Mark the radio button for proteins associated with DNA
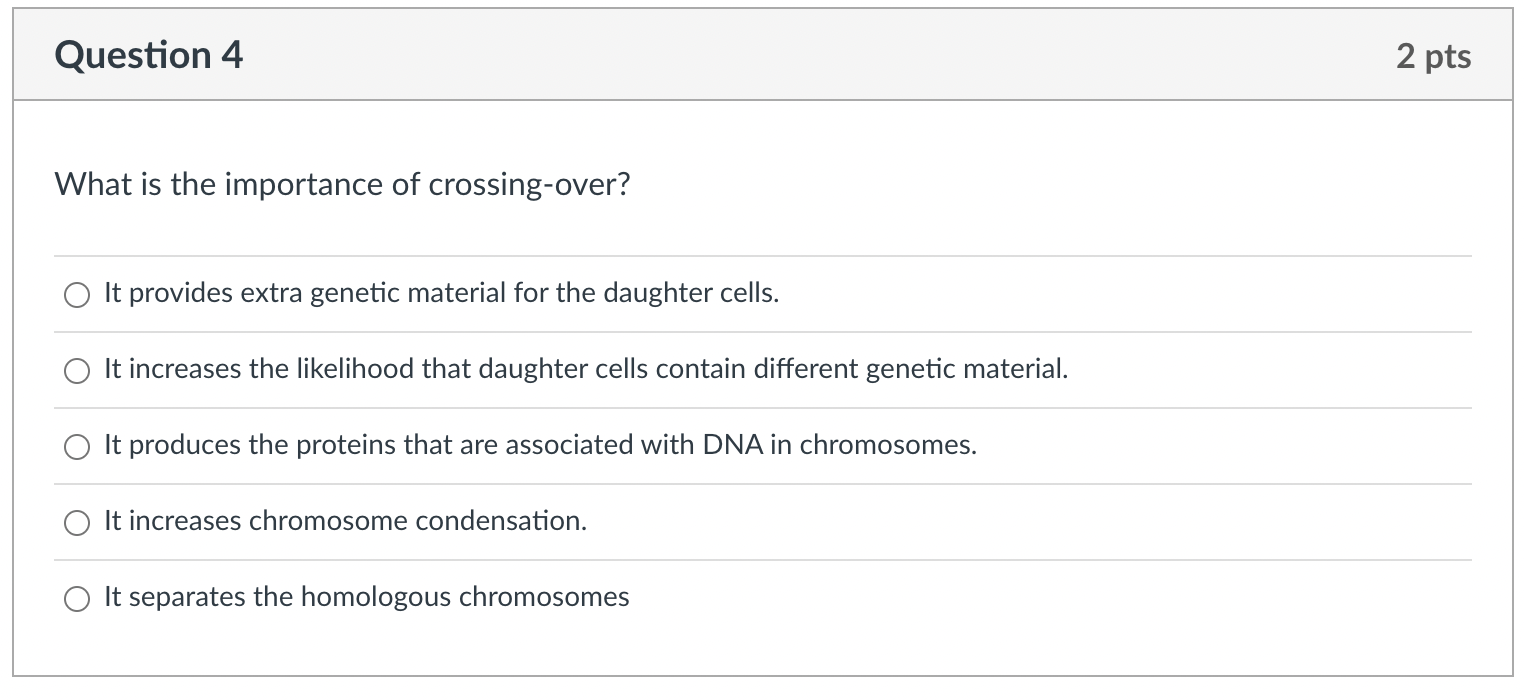The width and height of the screenshot is (1524, 700). [77, 446]
